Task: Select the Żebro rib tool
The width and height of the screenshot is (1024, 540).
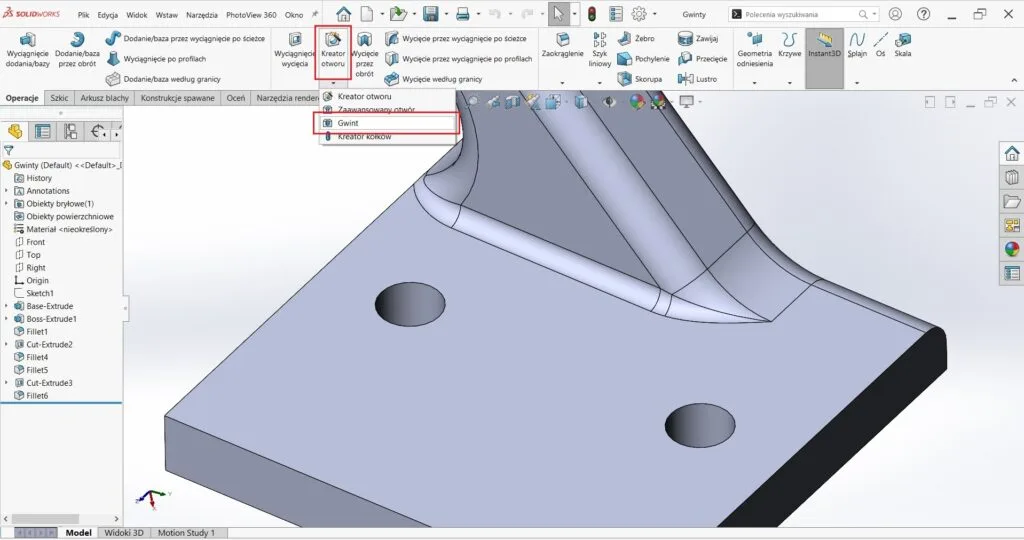Action: click(636, 39)
